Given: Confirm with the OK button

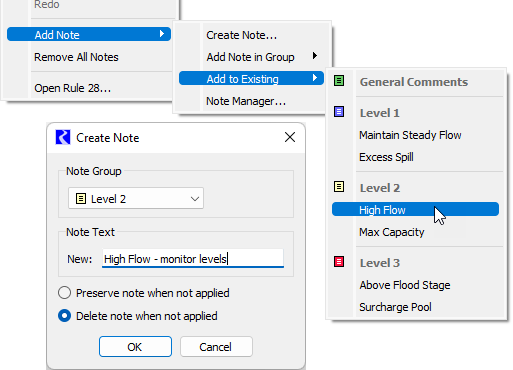Looking at the screenshot, I should (x=135, y=347).
